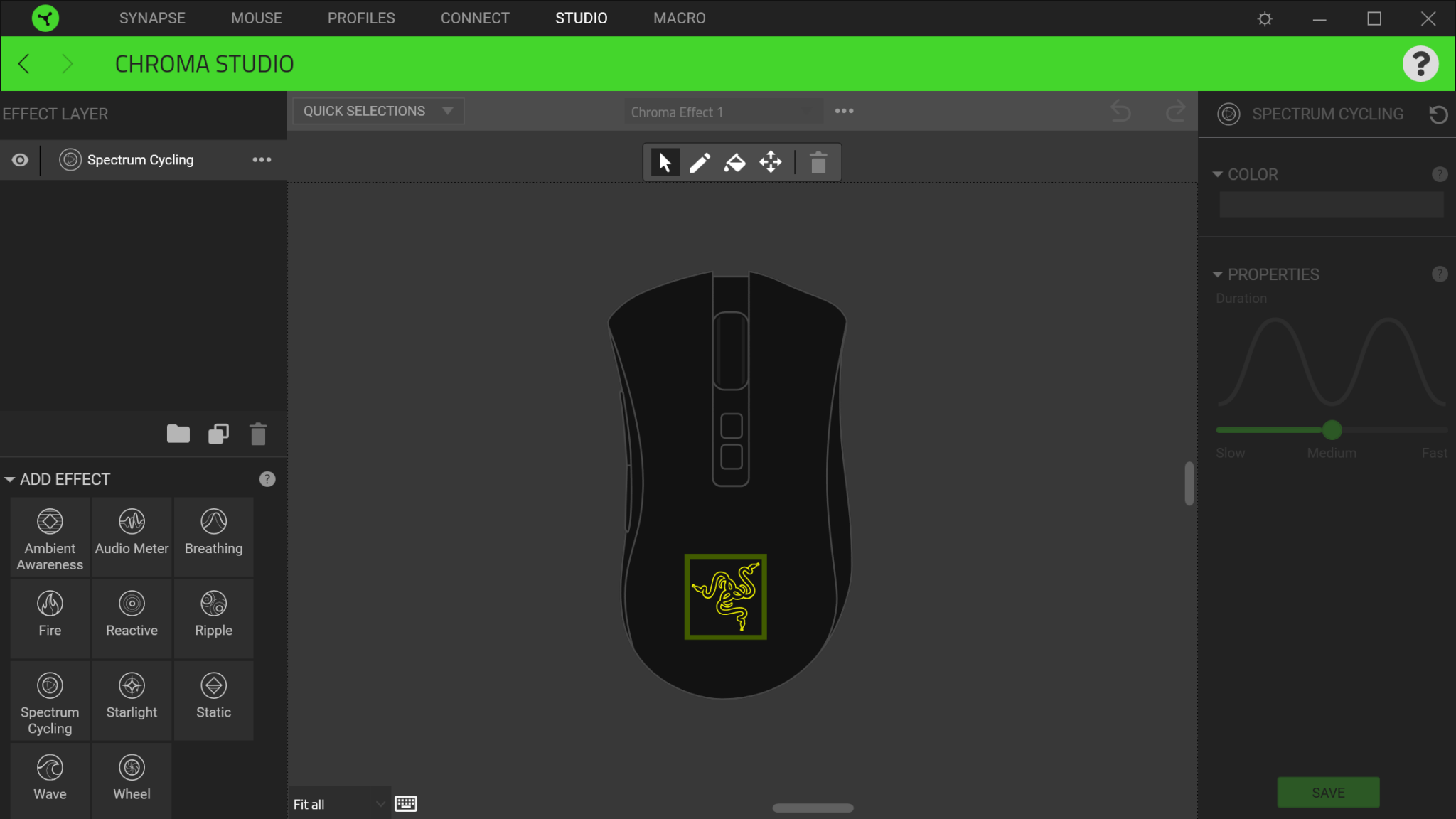Screen dimensions: 1456x819
Task: Select the Paint Bucket/Fill tool
Action: (x=734, y=162)
